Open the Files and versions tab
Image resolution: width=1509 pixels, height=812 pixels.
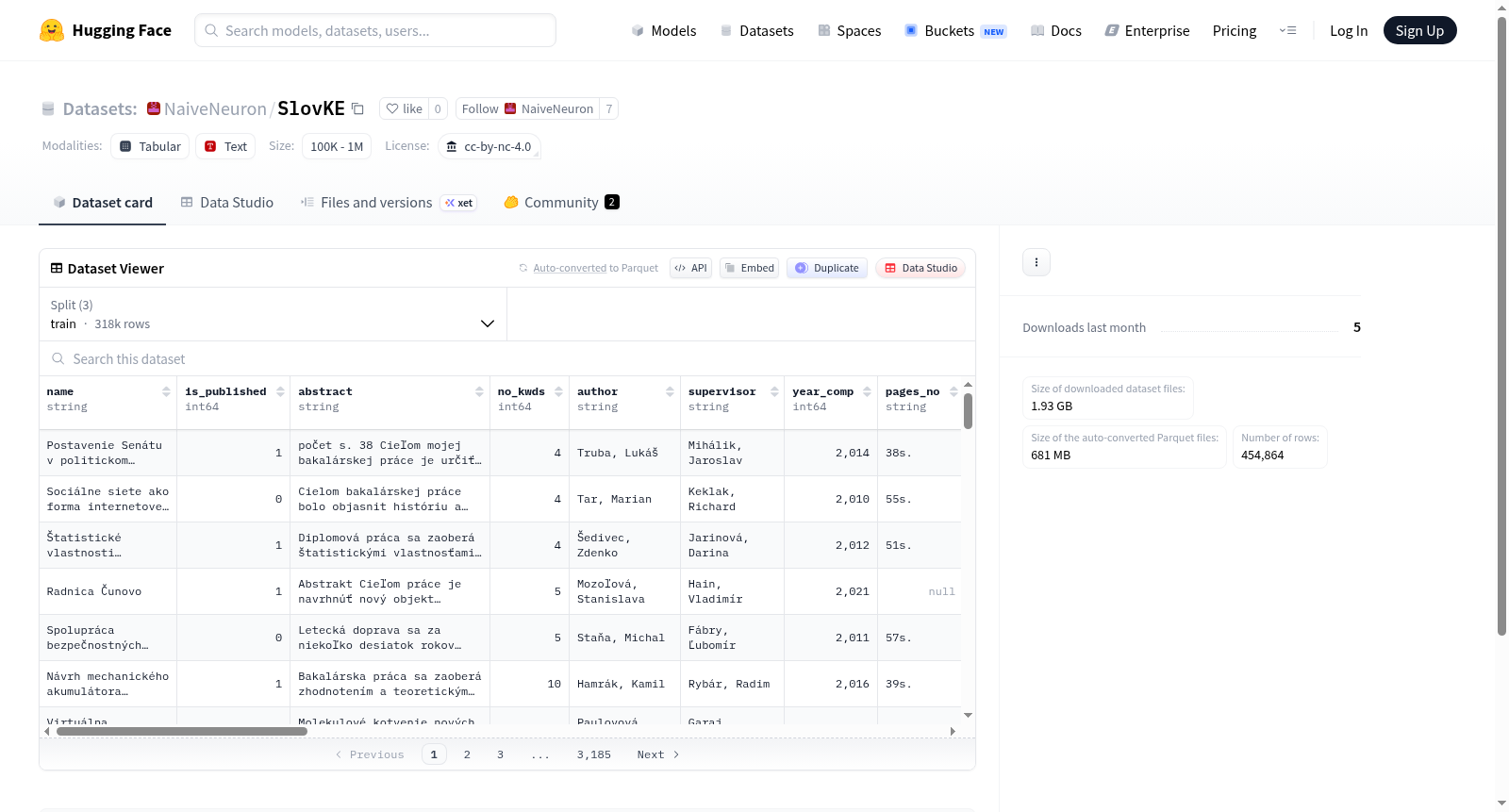(x=389, y=203)
